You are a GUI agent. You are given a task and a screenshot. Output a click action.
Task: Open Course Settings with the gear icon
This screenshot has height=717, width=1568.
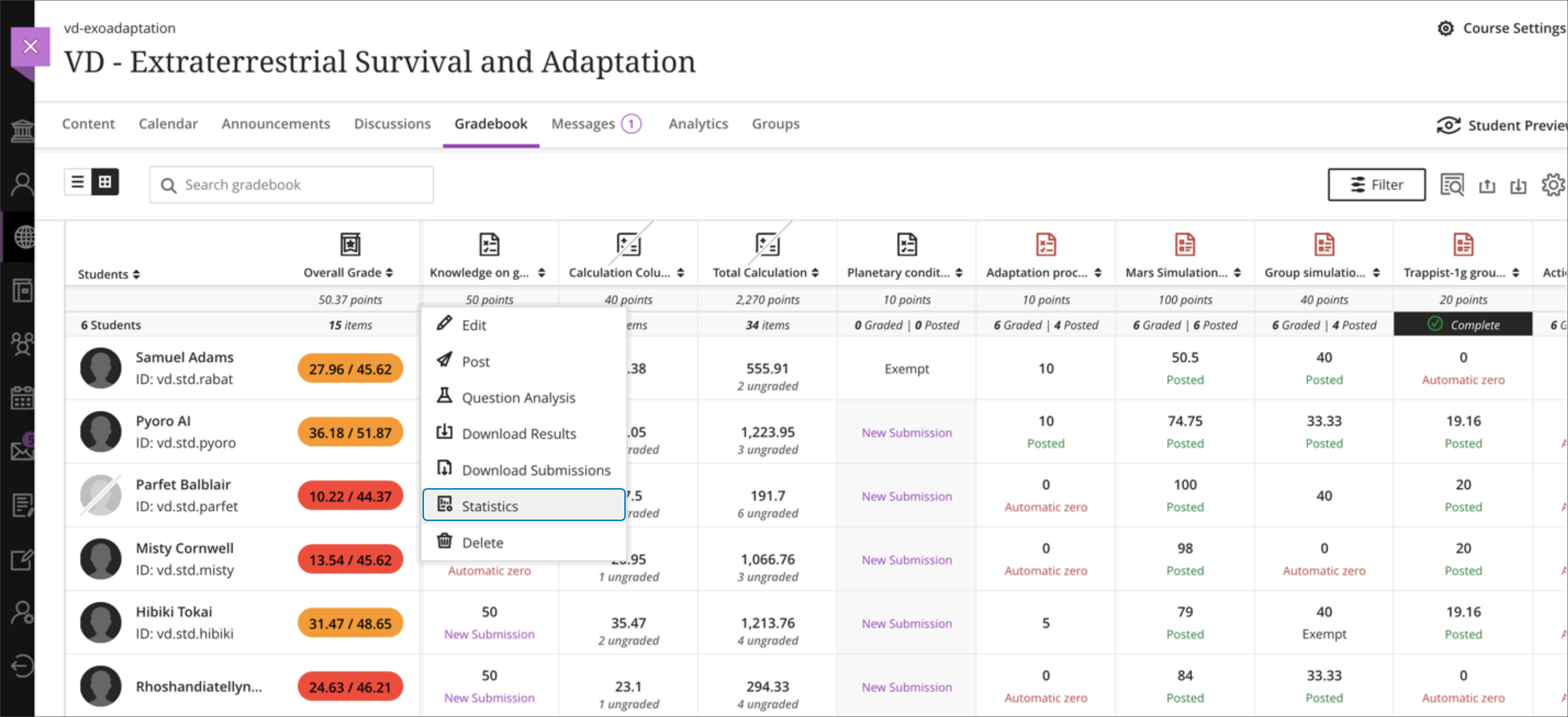click(x=1446, y=28)
